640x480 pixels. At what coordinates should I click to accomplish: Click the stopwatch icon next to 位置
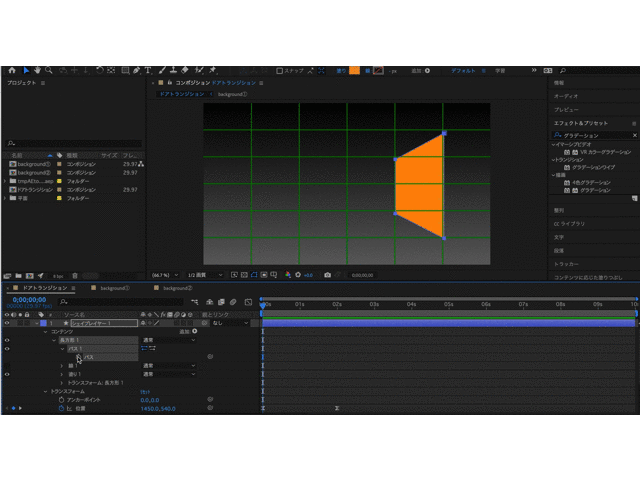pos(60,408)
